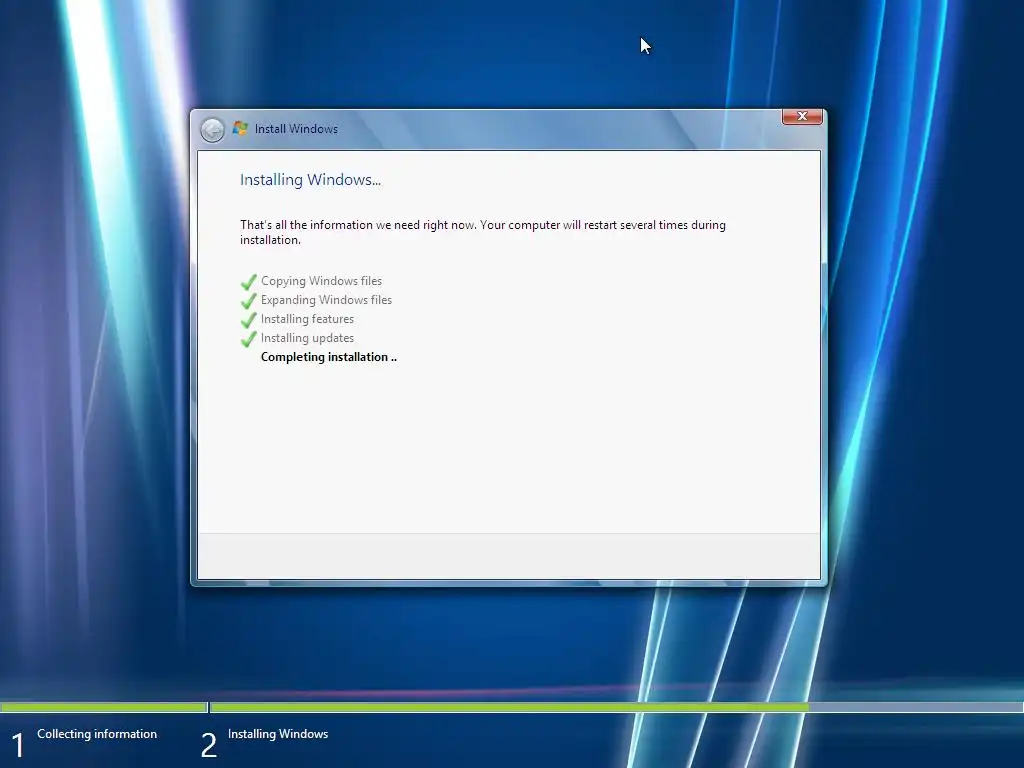Click the Collecting information progress bar segment
The height and width of the screenshot is (768, 1024).
point(104,707)
